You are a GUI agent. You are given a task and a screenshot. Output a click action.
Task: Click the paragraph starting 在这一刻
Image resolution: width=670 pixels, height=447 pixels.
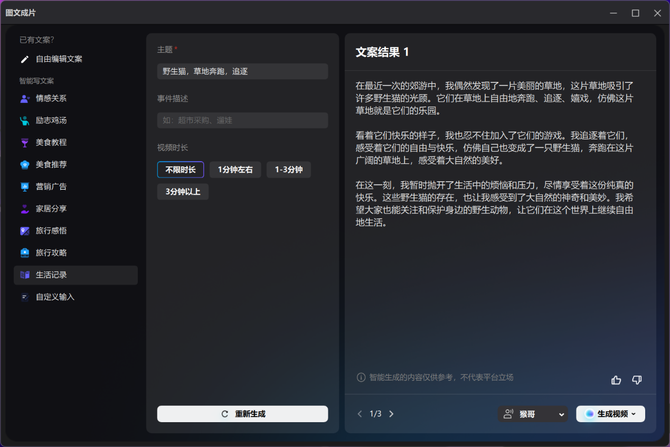(494, 204)
